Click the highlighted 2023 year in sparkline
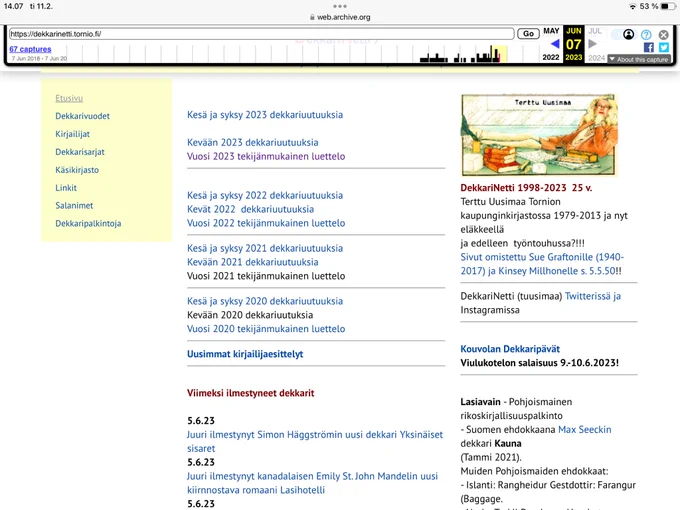Image resolution: width=680 pixels, height=510 pixels. pos(574,57)
